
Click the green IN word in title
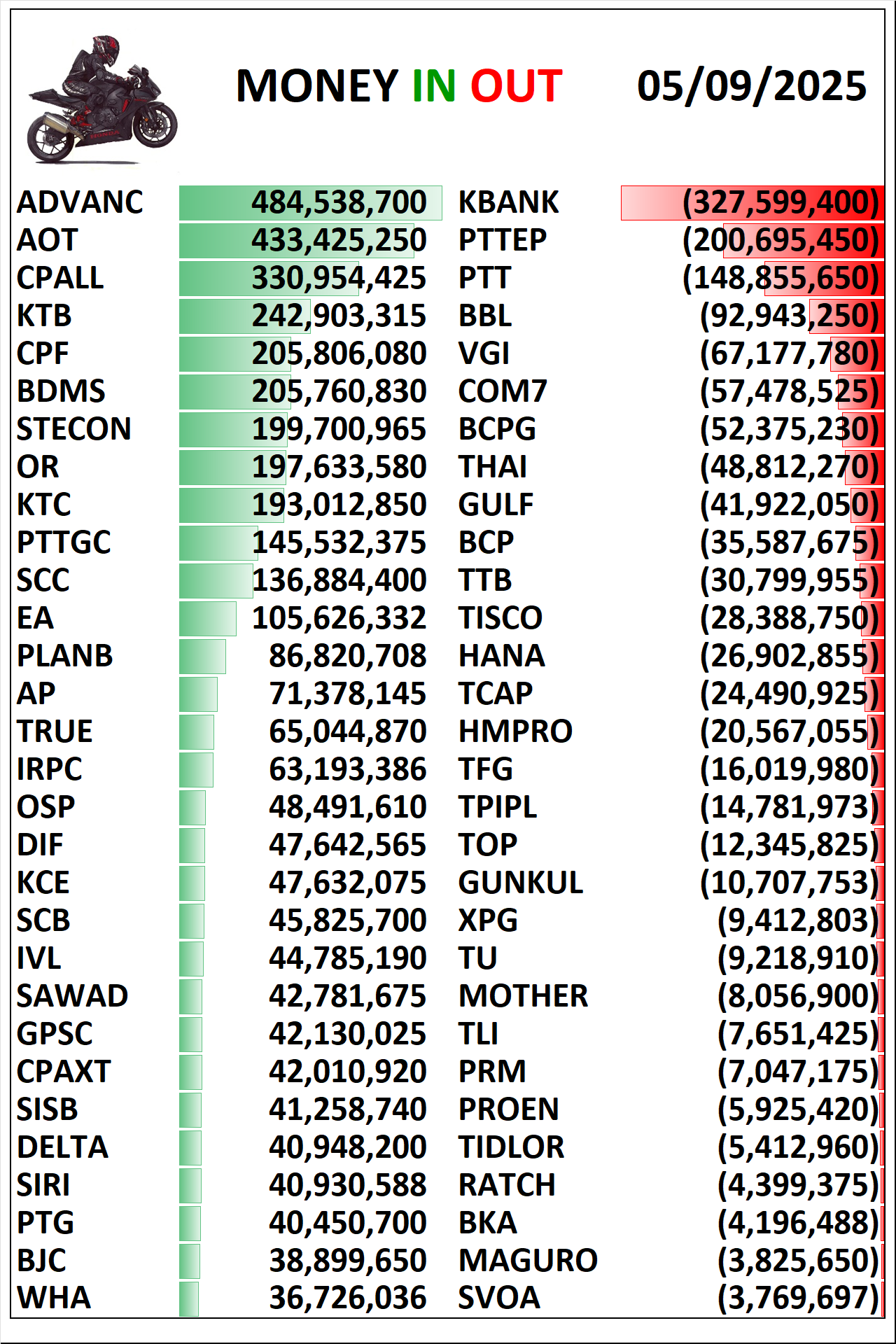point(434,86)
